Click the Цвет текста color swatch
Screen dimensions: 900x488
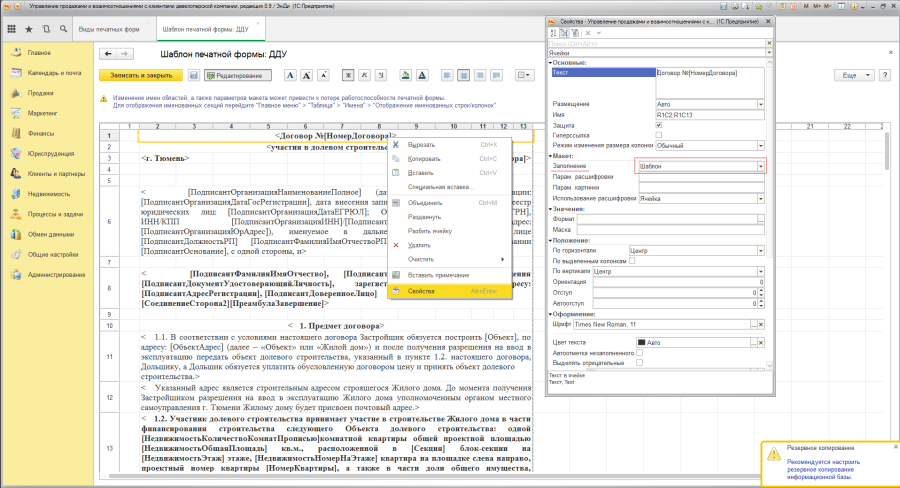click(640, 342)
